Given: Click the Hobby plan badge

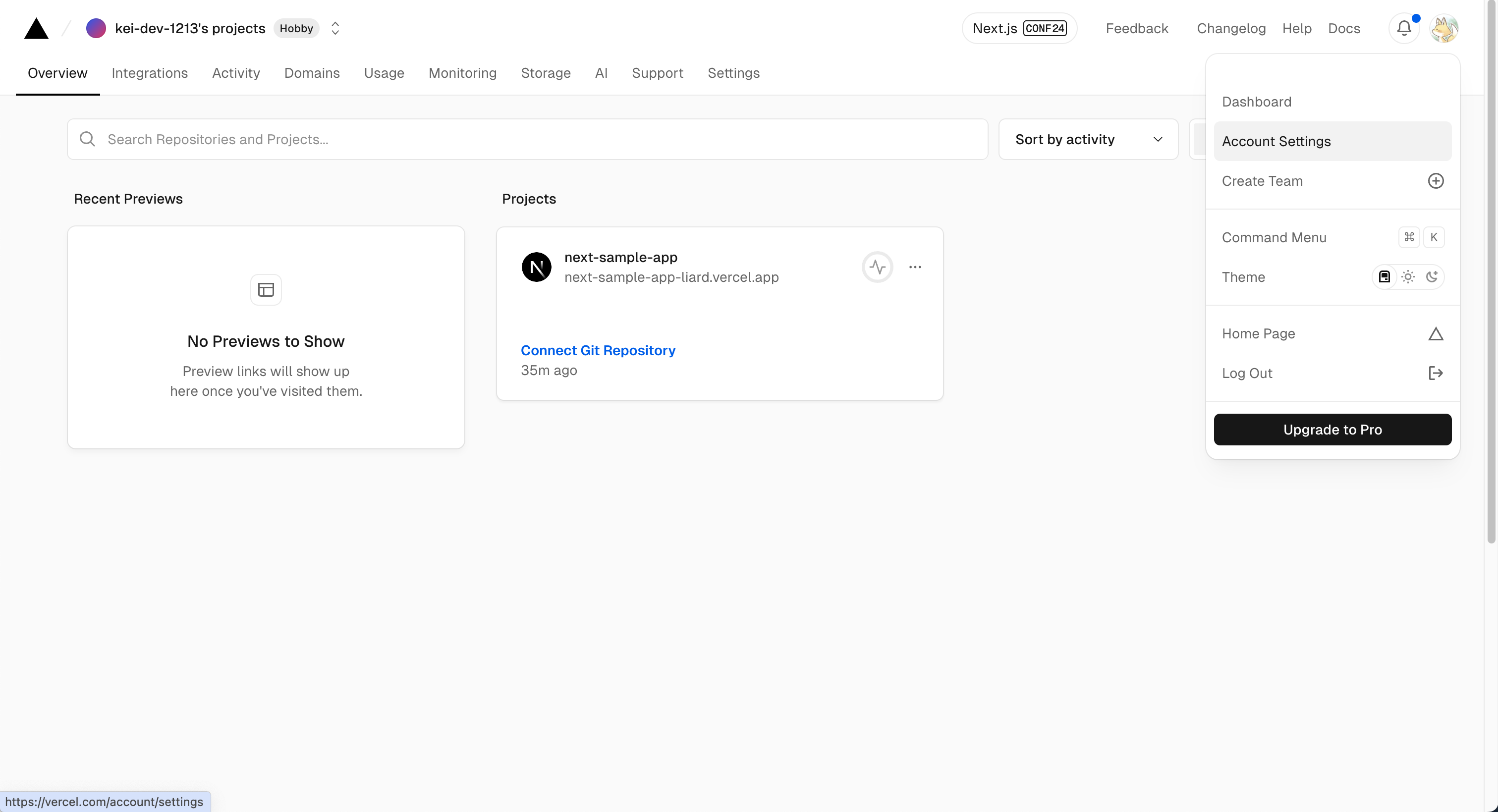Looking at the screenshot, I should (296, 28).
